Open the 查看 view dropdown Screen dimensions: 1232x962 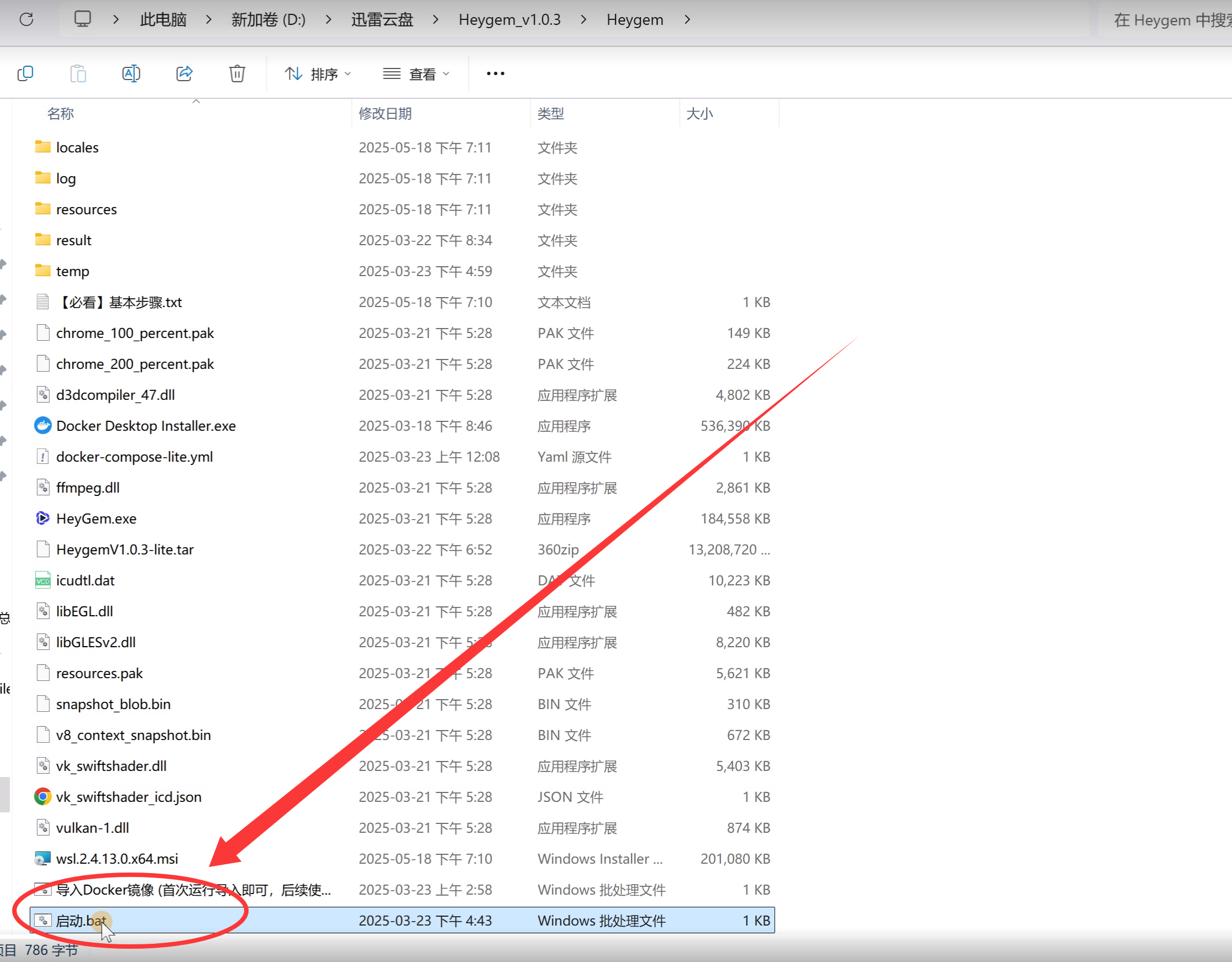(417, 74)
